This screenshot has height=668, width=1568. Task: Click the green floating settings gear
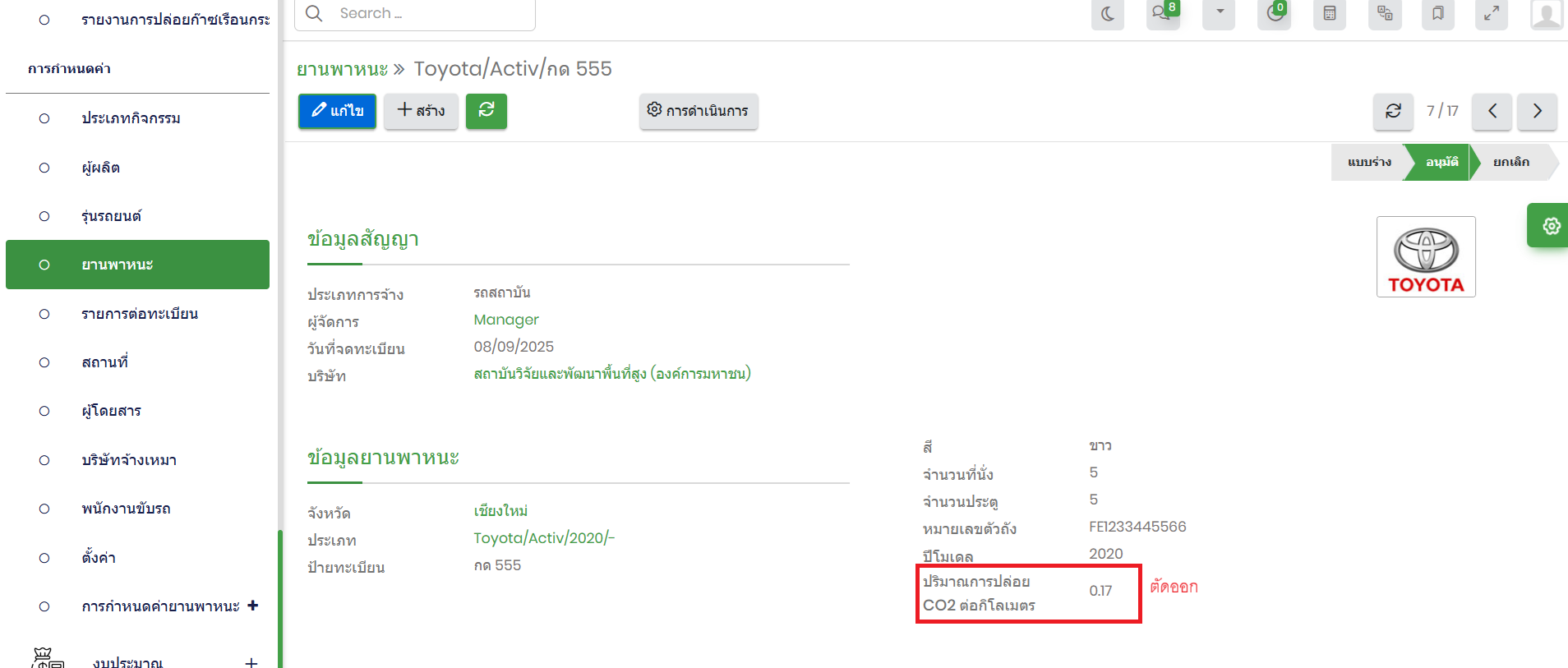(x=1550, y=226)
